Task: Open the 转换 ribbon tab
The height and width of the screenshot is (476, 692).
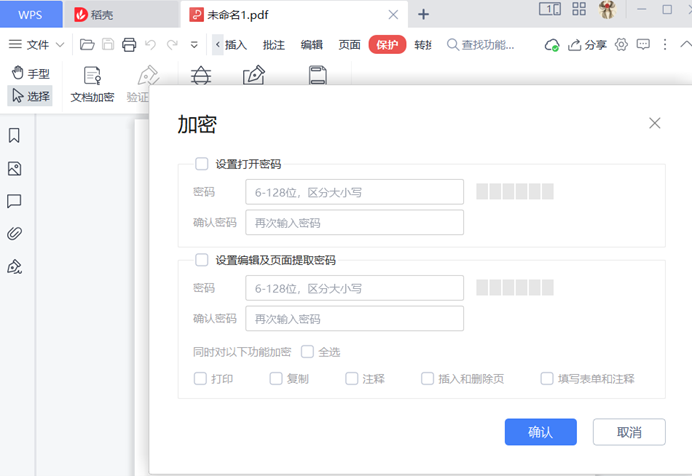Action: pyautogui.click(x=423, y=45)
